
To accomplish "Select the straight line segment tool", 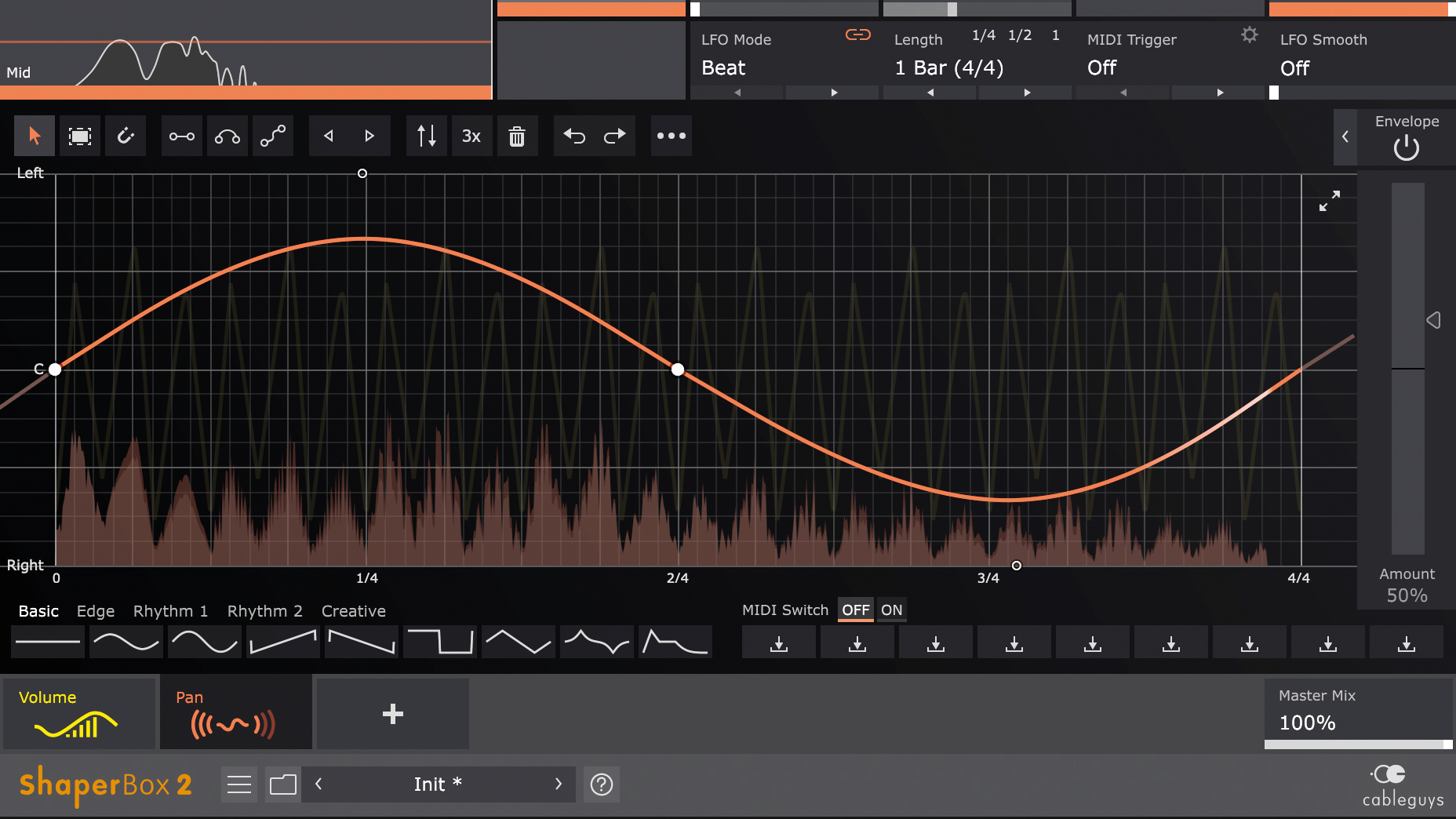I will coord(182,136).
